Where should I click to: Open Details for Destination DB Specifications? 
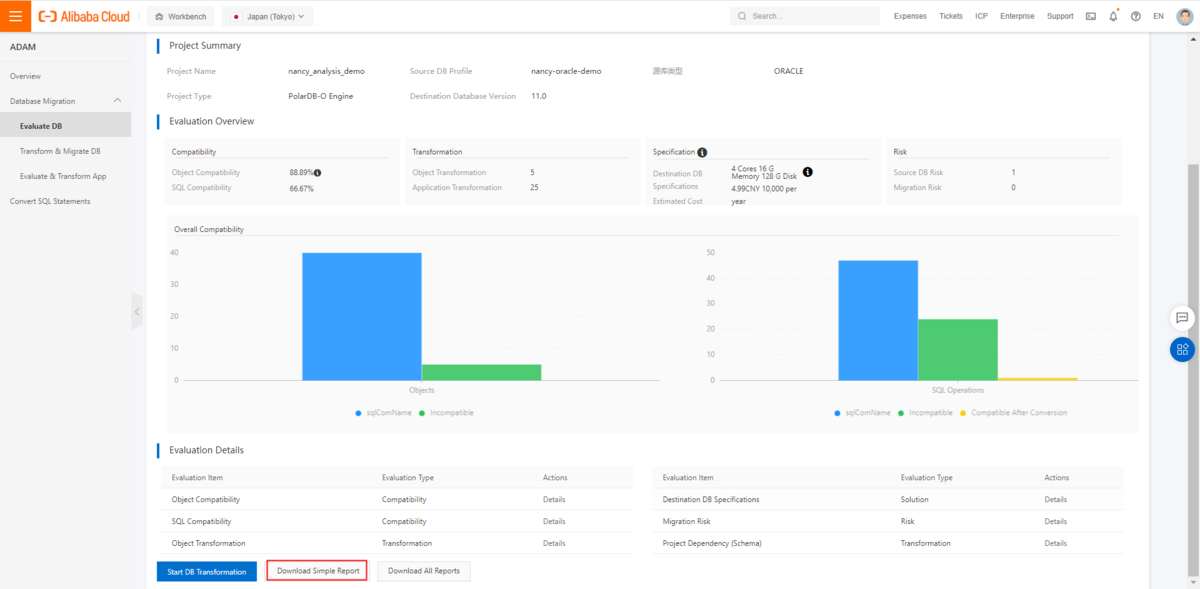1055,499
